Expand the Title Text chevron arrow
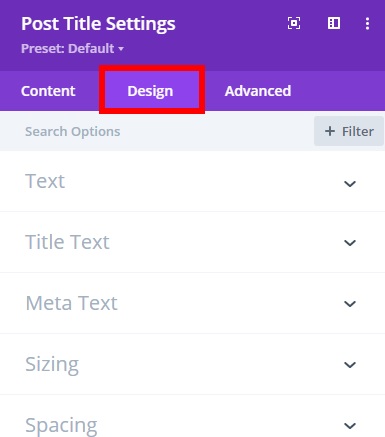The image size is (385, 437). pyautogui.click(x=350, y=243)
